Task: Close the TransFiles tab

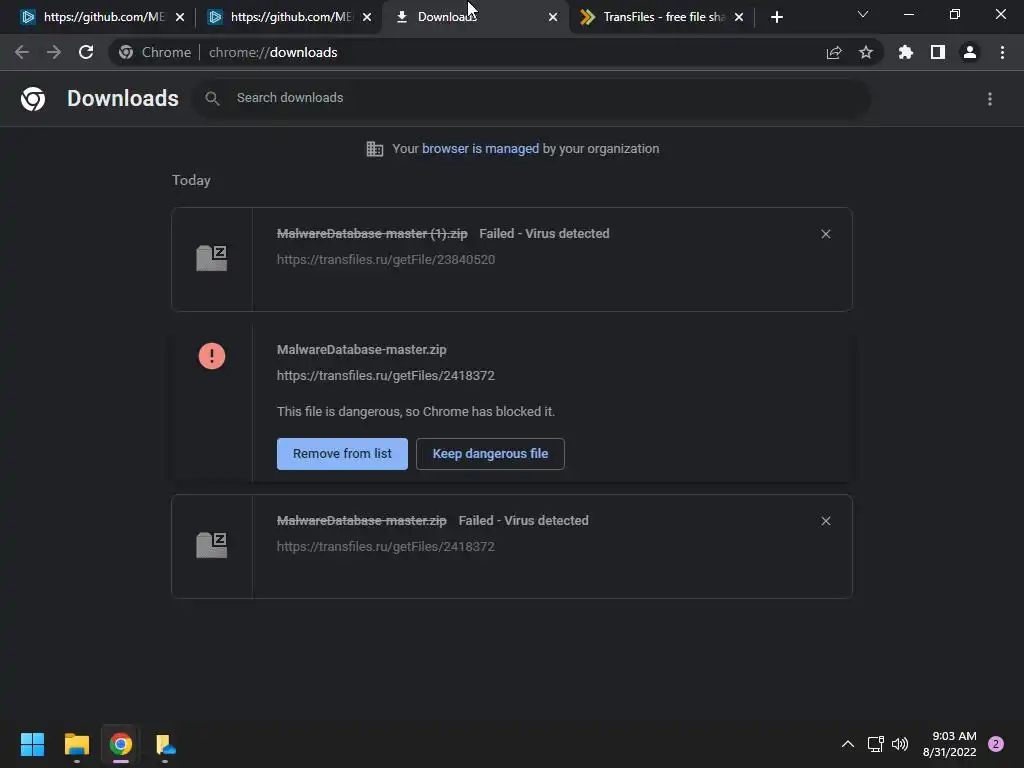Action: pos(739,17)
